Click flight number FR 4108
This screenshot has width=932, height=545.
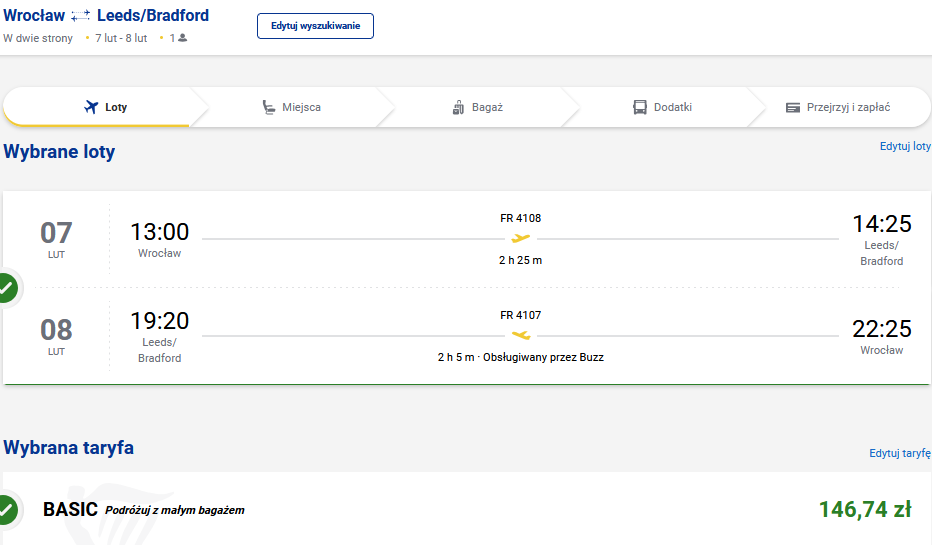coord(521,218)
